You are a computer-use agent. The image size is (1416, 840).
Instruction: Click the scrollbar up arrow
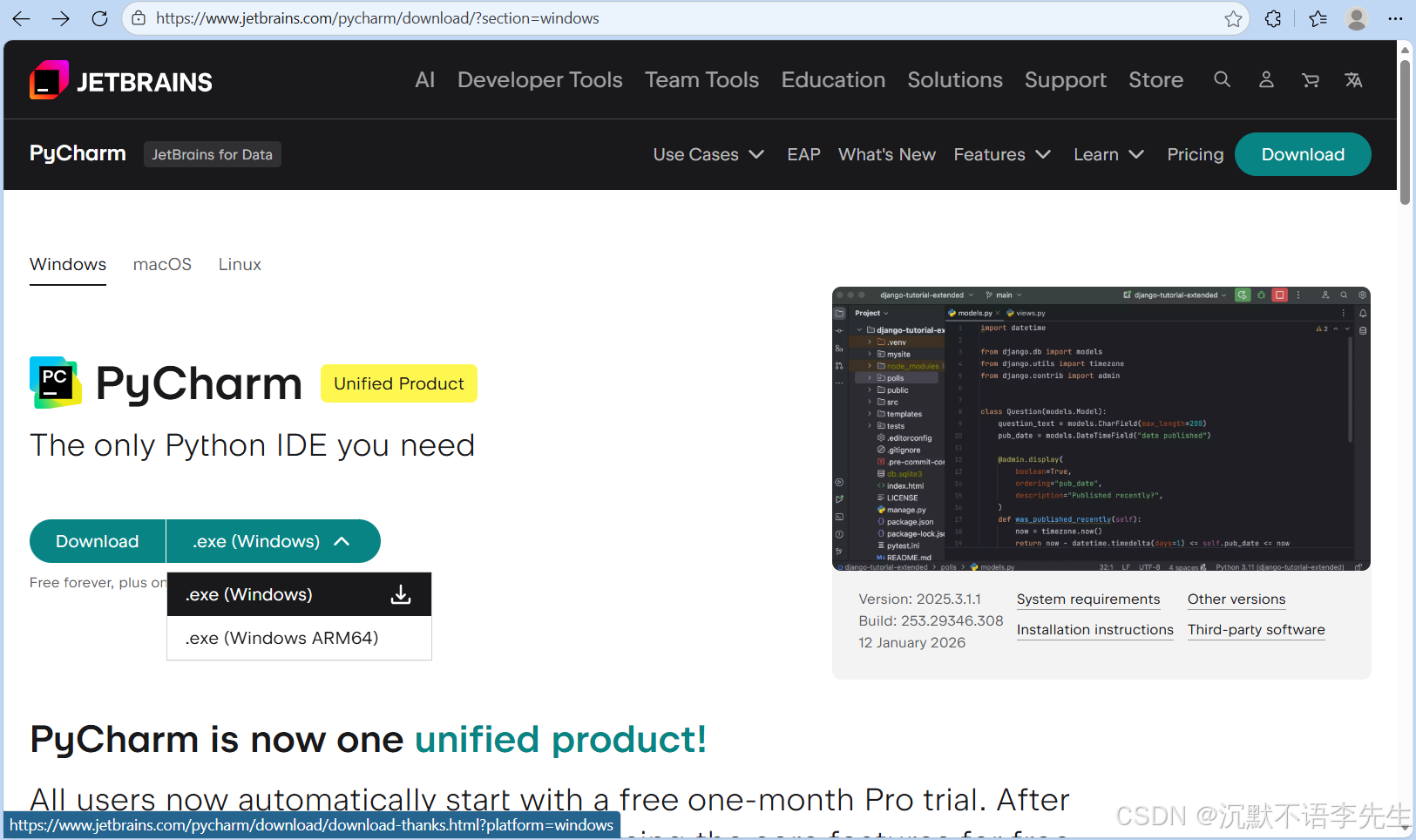pos(1405,50)
